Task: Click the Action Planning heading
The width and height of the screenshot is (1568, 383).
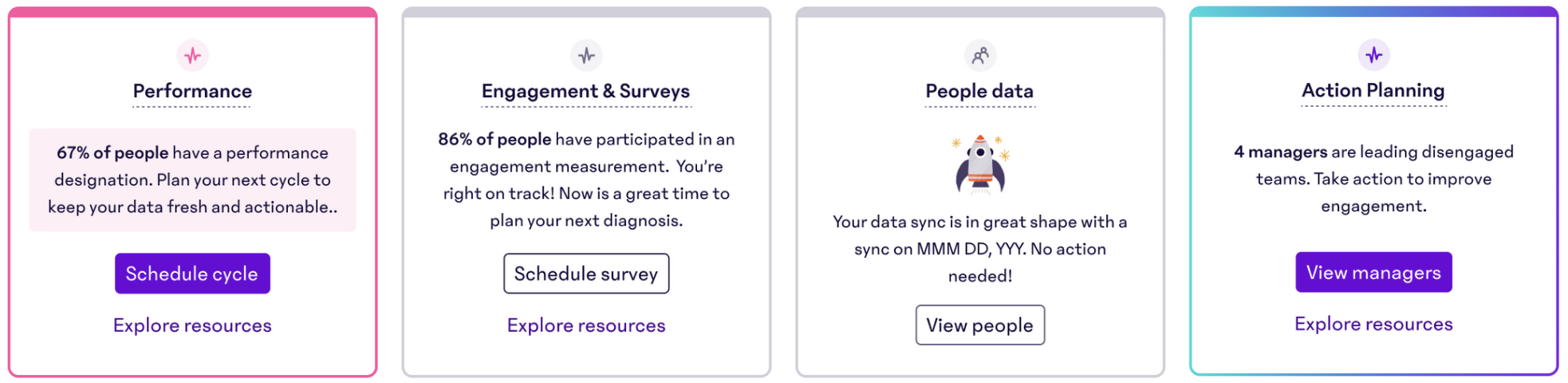Action: [x=1373, y=91]
